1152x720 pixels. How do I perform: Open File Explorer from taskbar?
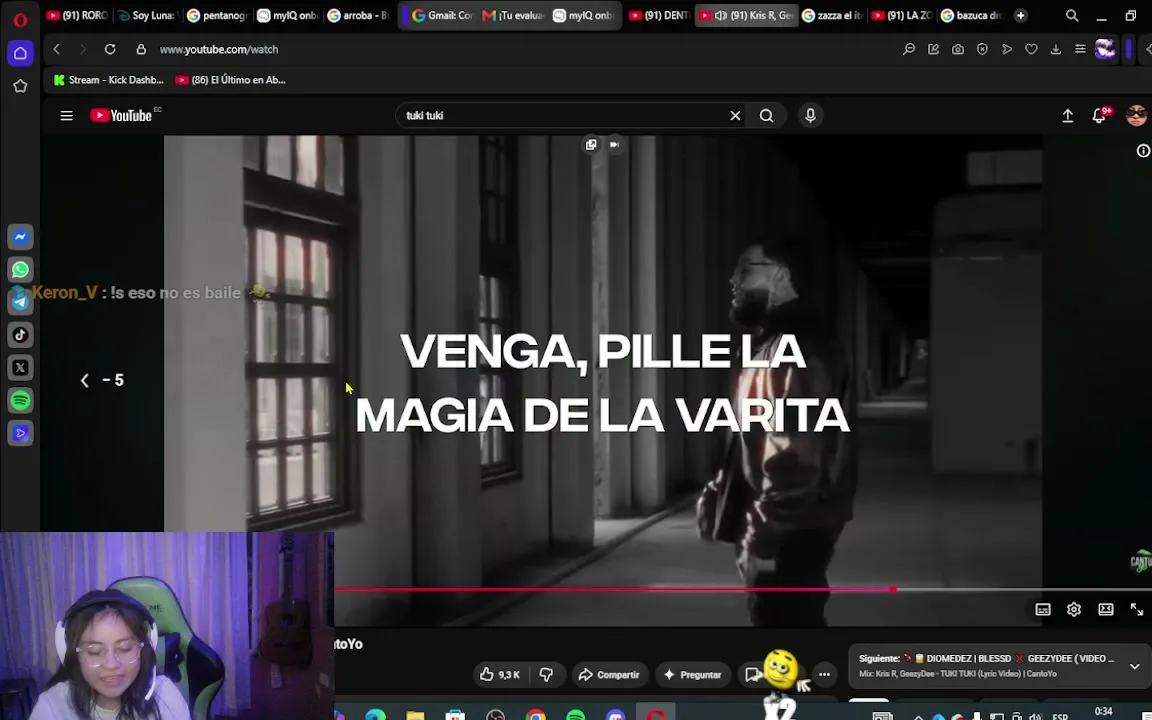tap(415, 716)
